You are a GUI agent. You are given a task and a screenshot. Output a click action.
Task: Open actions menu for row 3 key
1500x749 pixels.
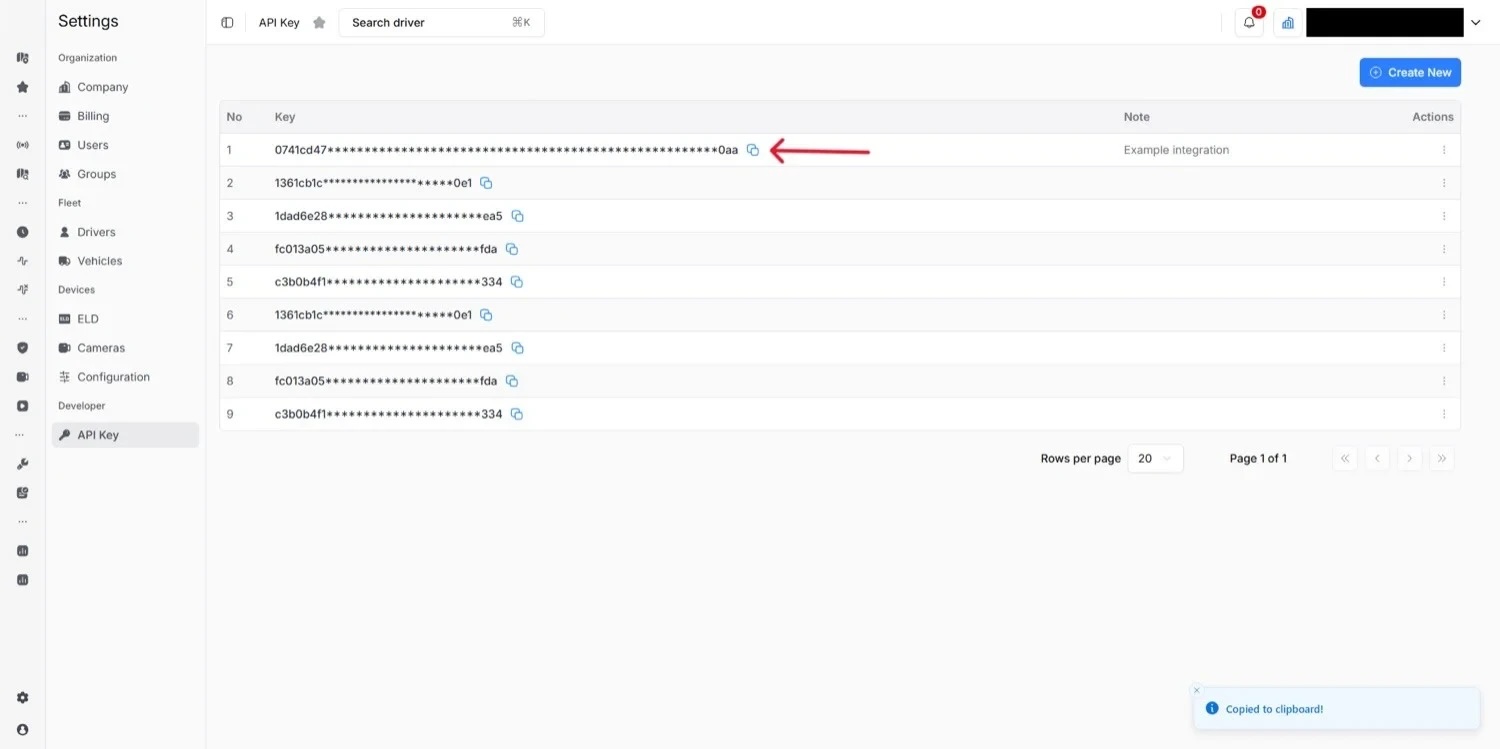click(x=1444, y=216)
